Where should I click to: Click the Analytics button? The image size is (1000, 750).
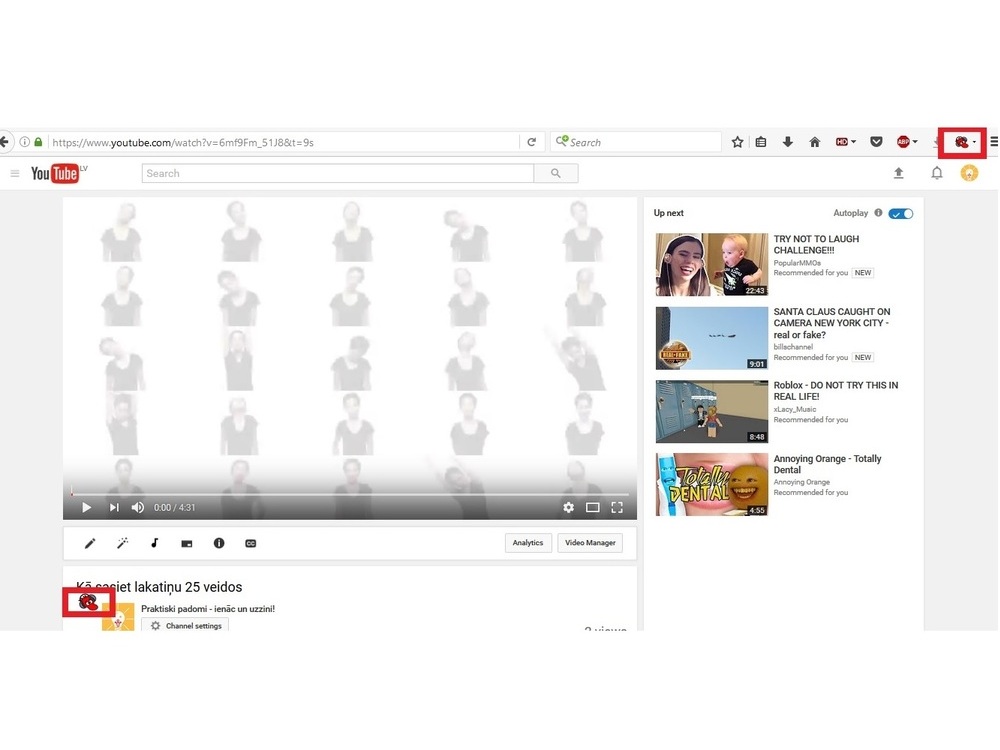(528, 543)
